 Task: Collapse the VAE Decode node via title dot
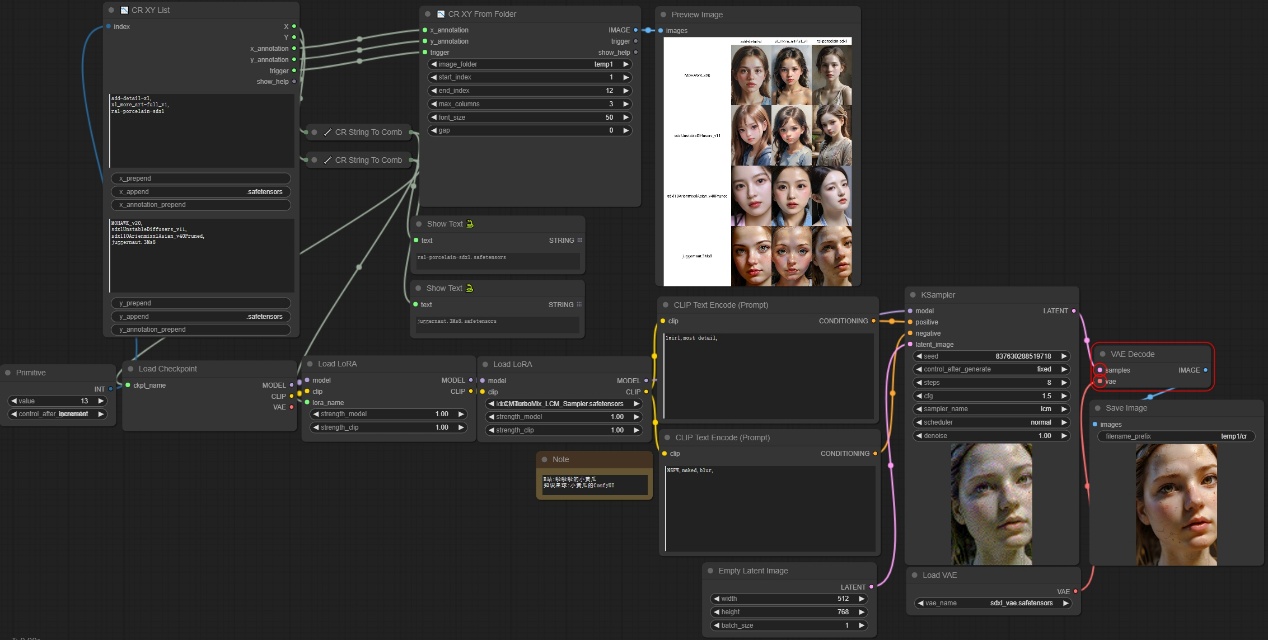click(x=1102, y=354)
